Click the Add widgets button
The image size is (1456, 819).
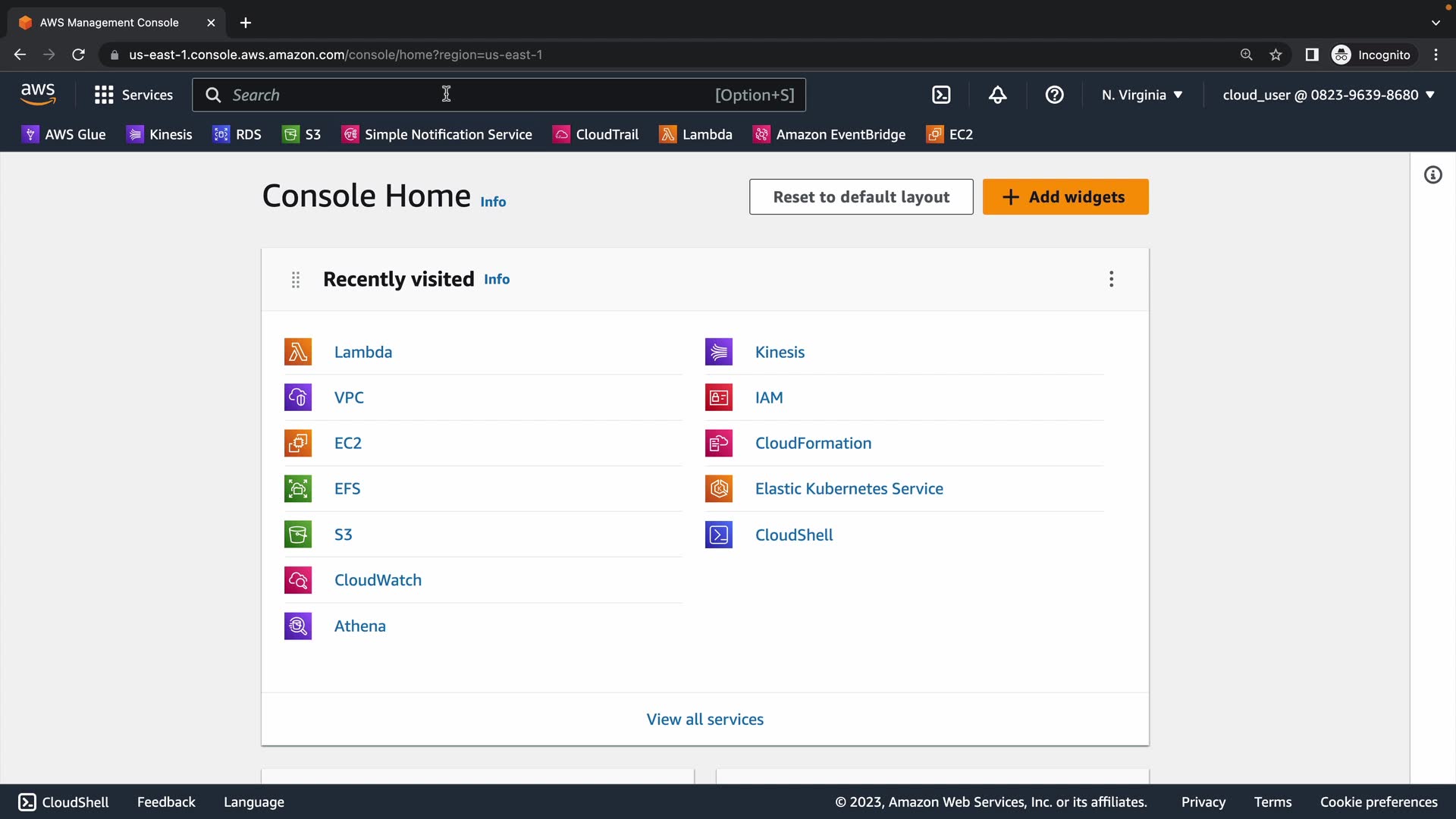1065,197
